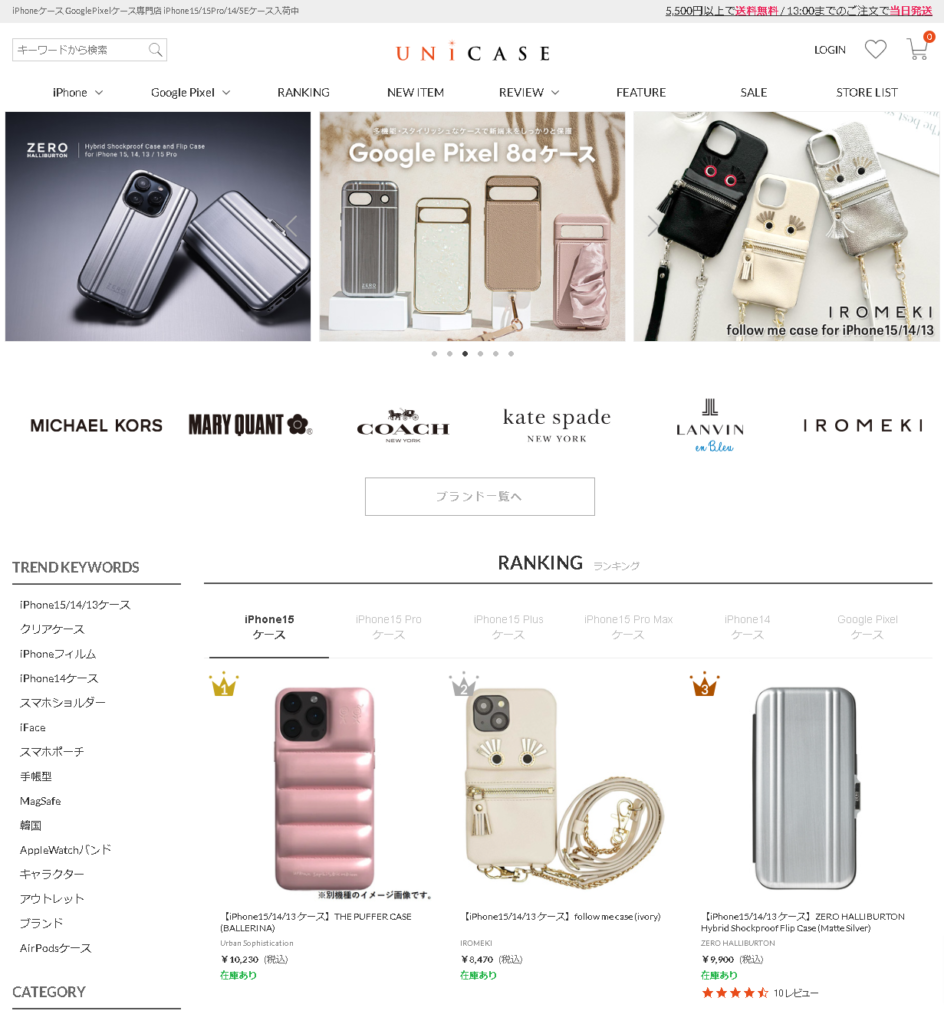Select the last carousel dot indicator
The image size is (944, 1024).
[x=511, y=354]
